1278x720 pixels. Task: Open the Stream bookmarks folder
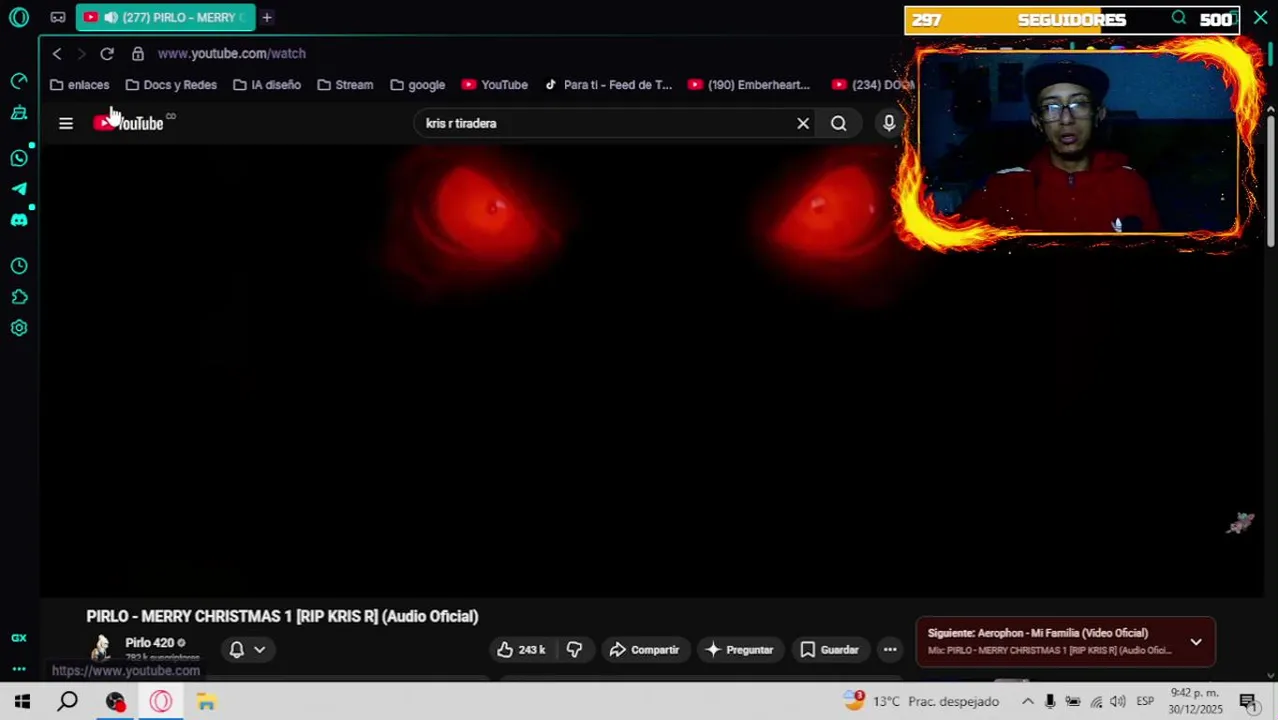tap(345, 85)
